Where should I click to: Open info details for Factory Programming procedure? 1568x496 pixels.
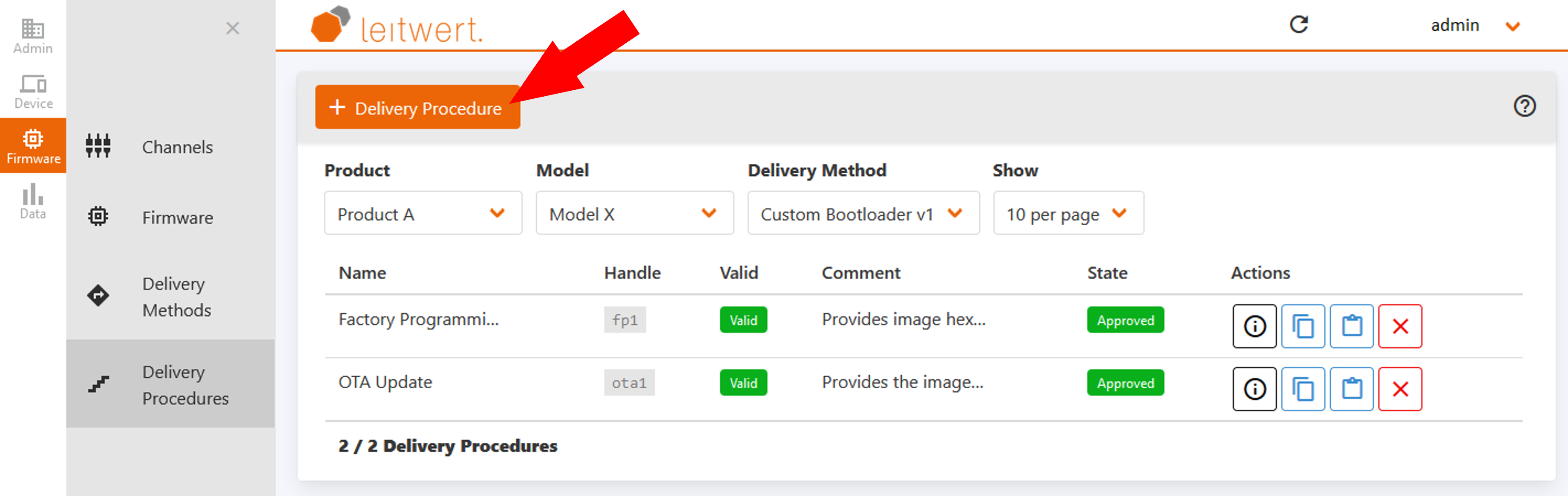click(x=1254, y=326)
